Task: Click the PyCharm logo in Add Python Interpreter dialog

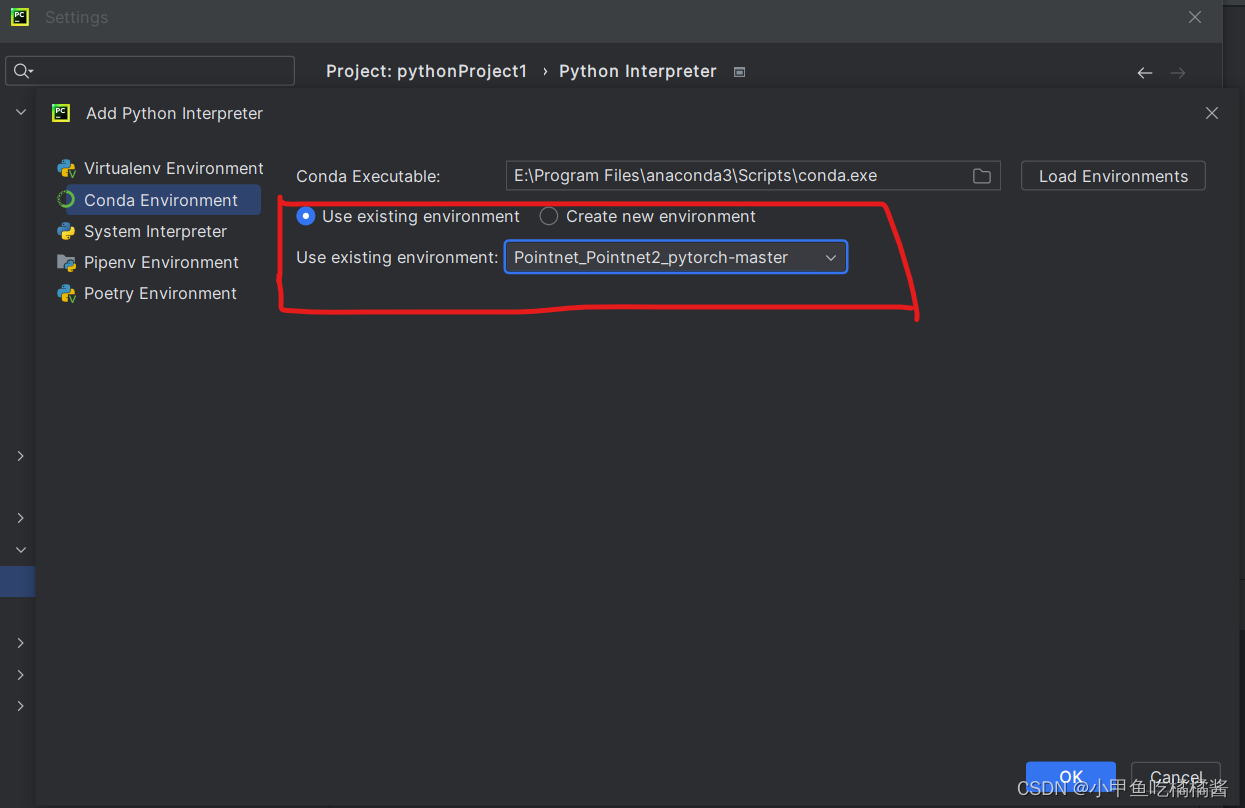Action: tap(61, 113)
